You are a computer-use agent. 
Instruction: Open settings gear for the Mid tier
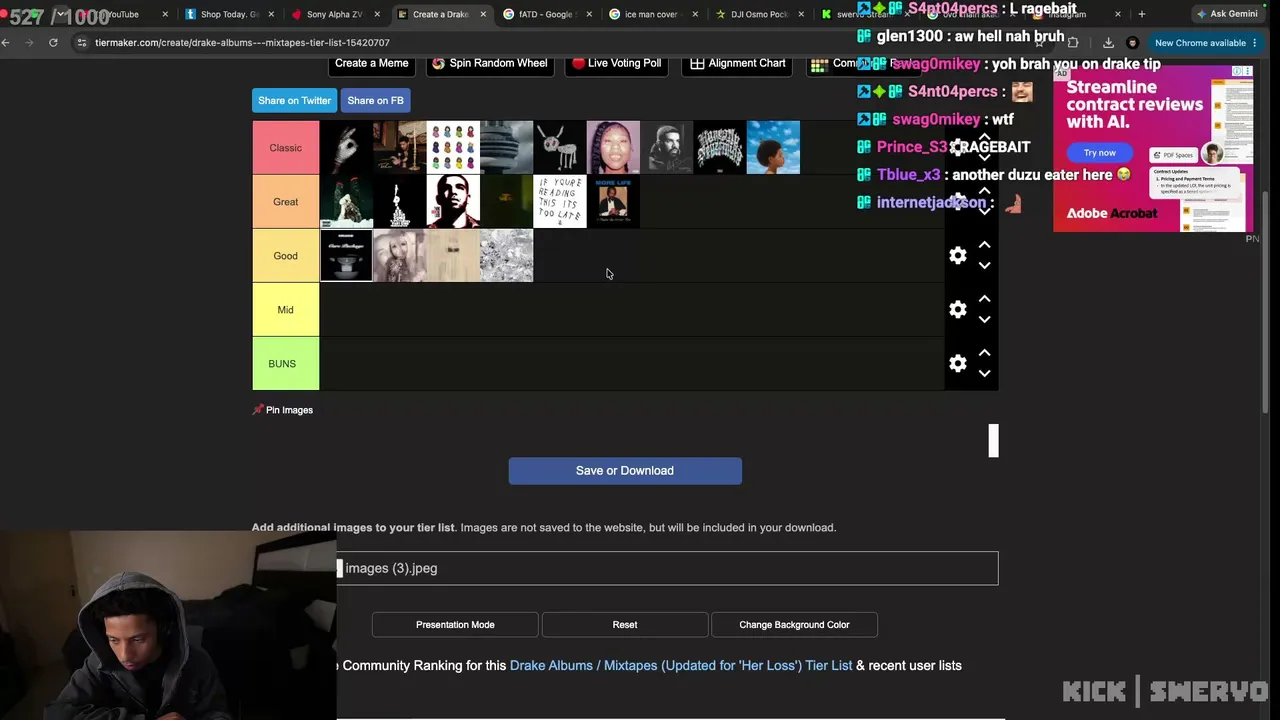click(958, 310)
